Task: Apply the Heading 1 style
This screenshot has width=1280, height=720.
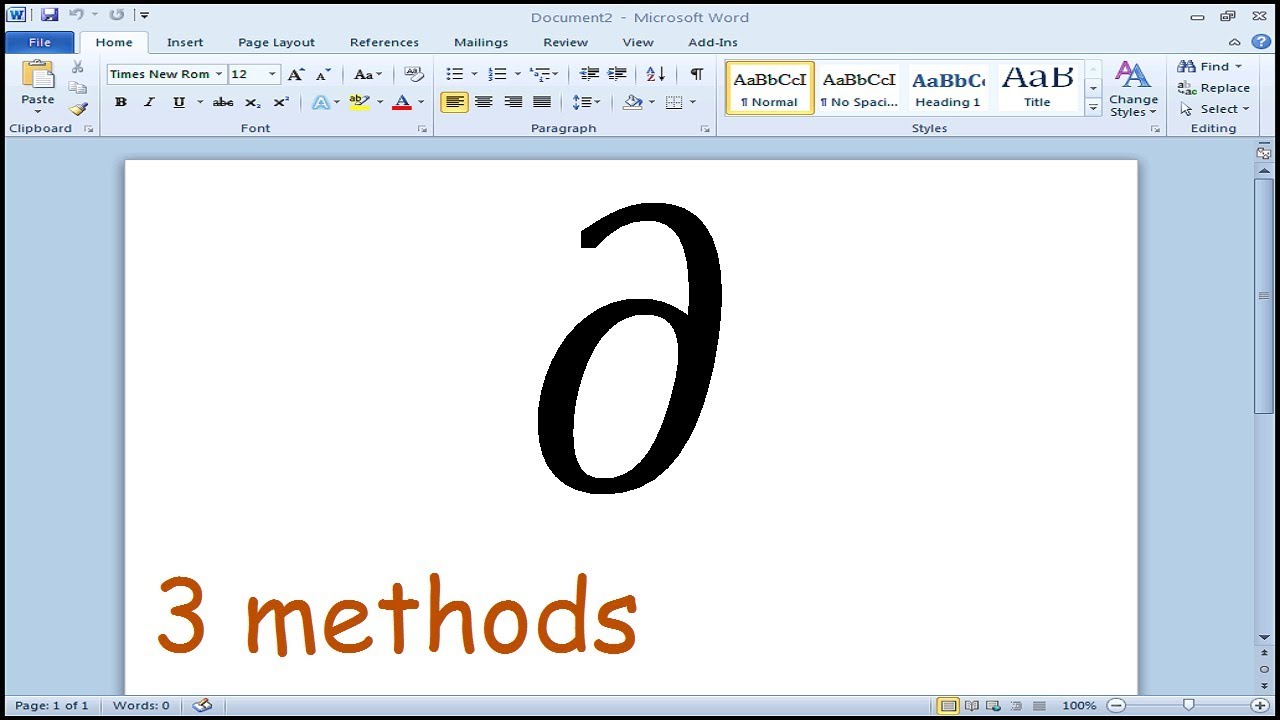Action: pyautogui.click(x=948, y=88)
